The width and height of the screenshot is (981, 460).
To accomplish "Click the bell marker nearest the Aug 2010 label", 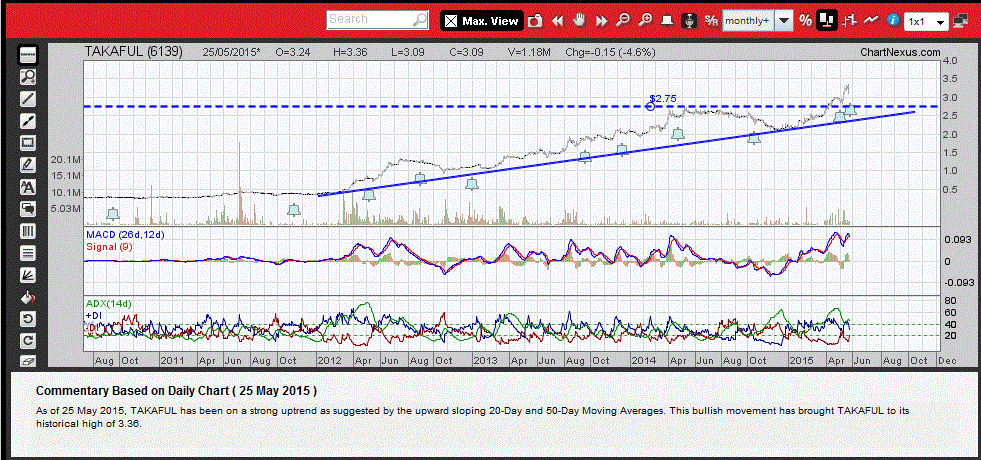I will pyautogui.click(x=113, y=214).
